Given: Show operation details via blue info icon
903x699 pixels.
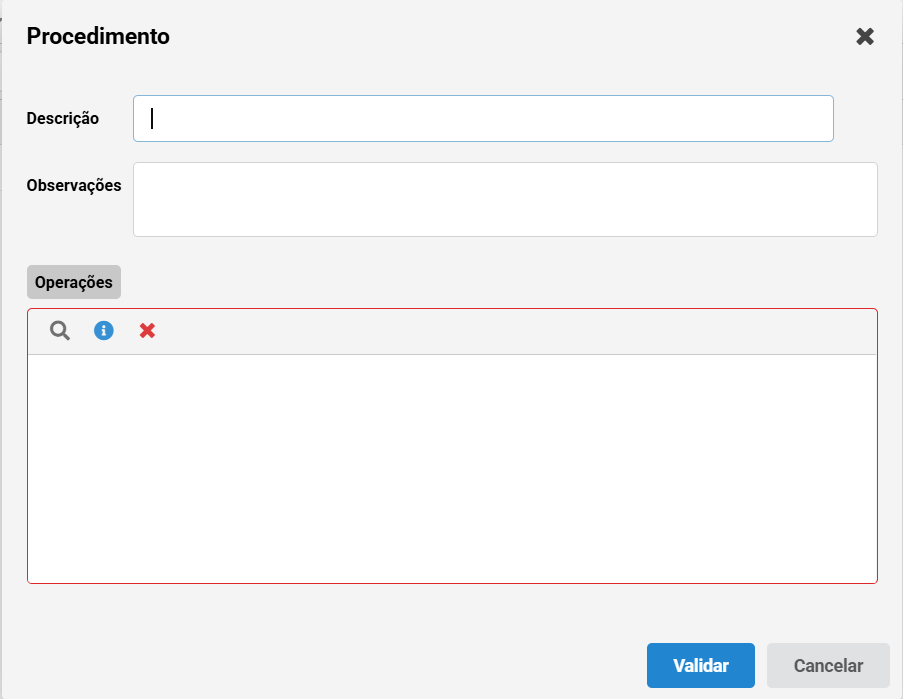Looking at the screenshot, I should tap(104, 330).
